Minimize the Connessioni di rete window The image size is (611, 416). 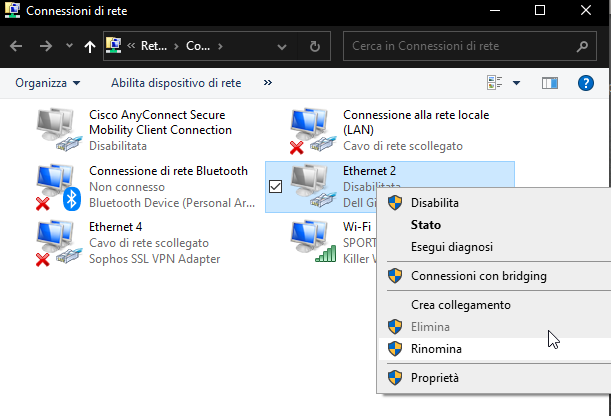click(x=495, y=11)
